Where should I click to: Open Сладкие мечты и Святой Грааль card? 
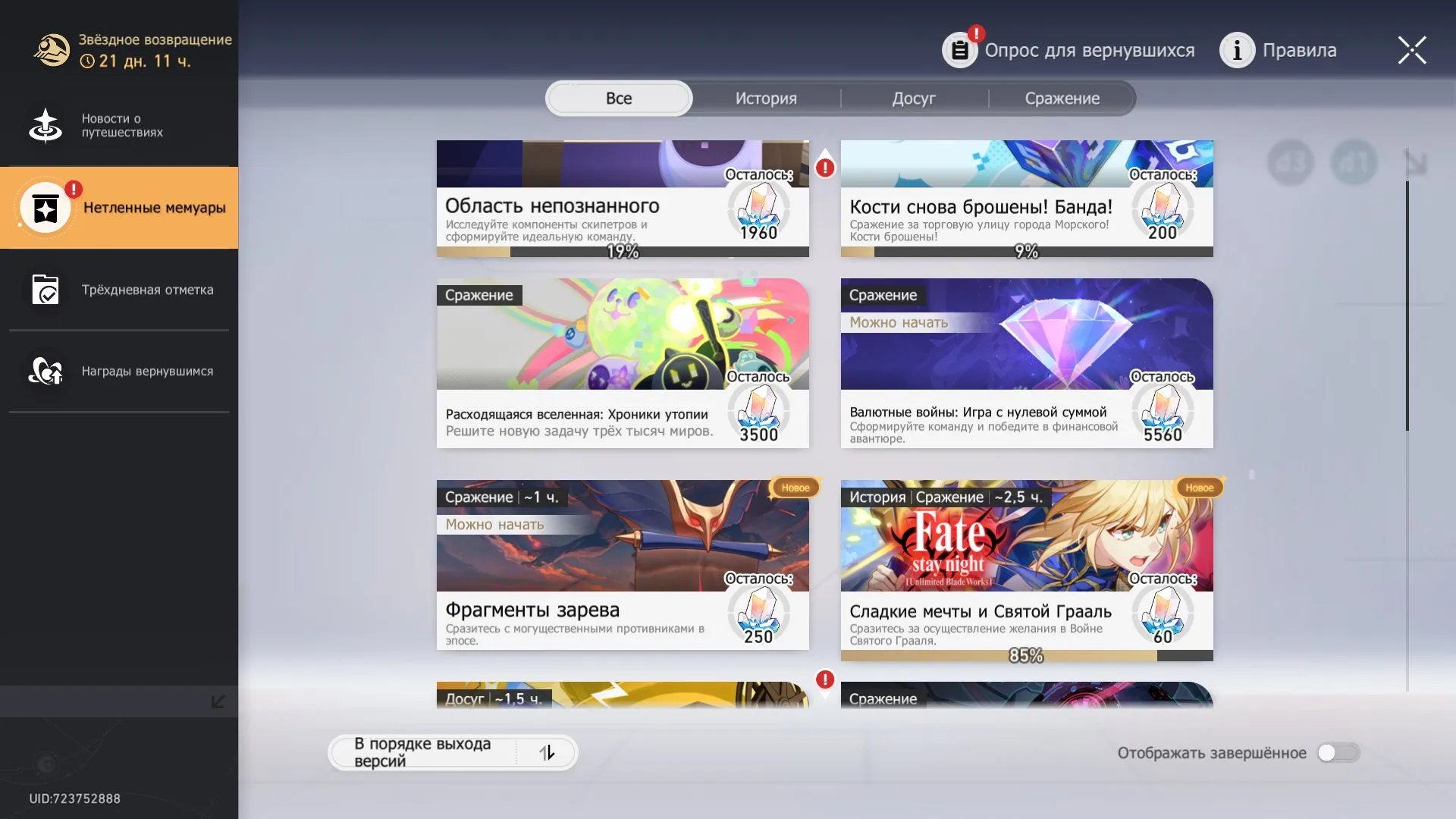[1027, 570]
